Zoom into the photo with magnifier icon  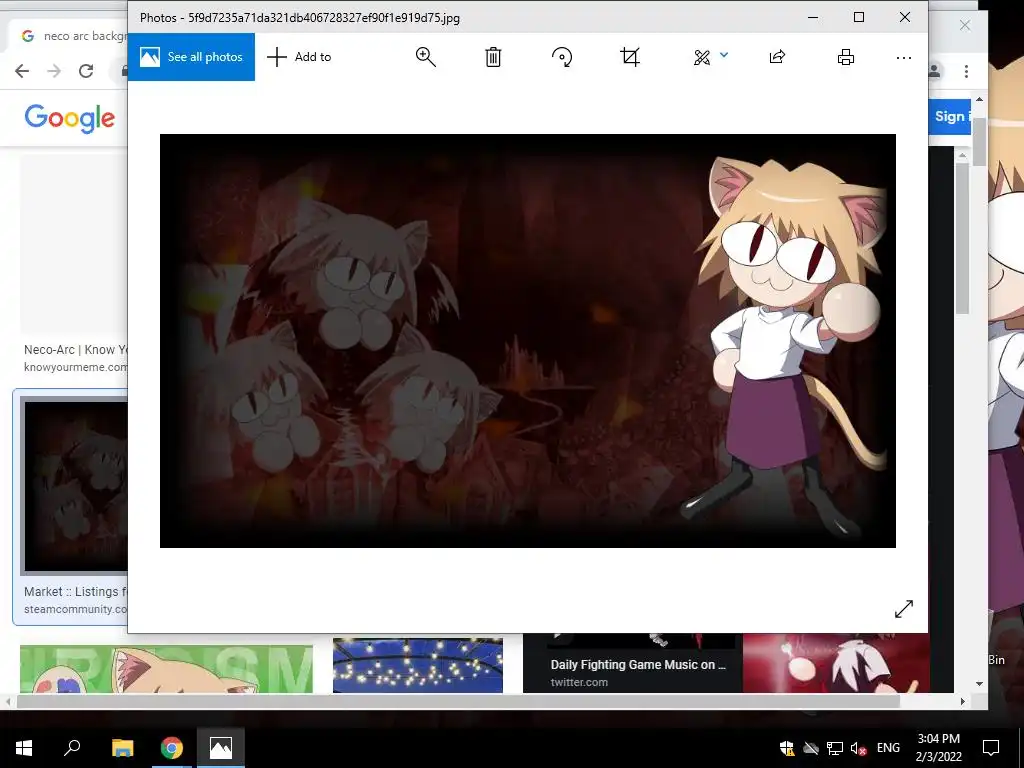[425, 57]
